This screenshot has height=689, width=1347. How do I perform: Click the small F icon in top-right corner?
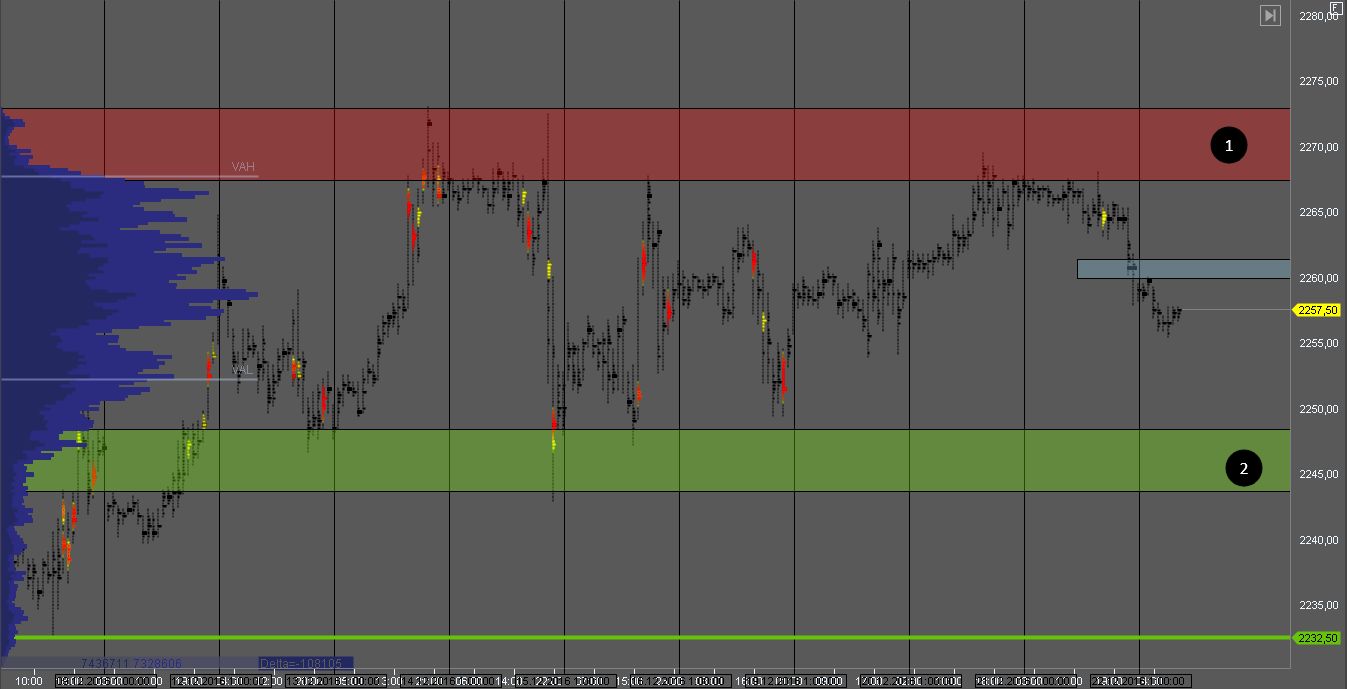click(x=1336, y=7)
